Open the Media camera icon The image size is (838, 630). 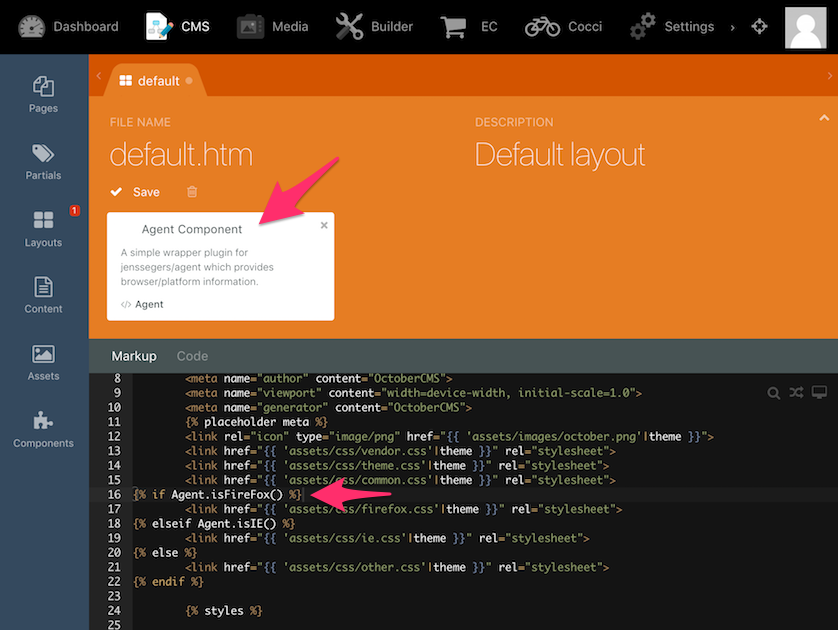[250, 27]
